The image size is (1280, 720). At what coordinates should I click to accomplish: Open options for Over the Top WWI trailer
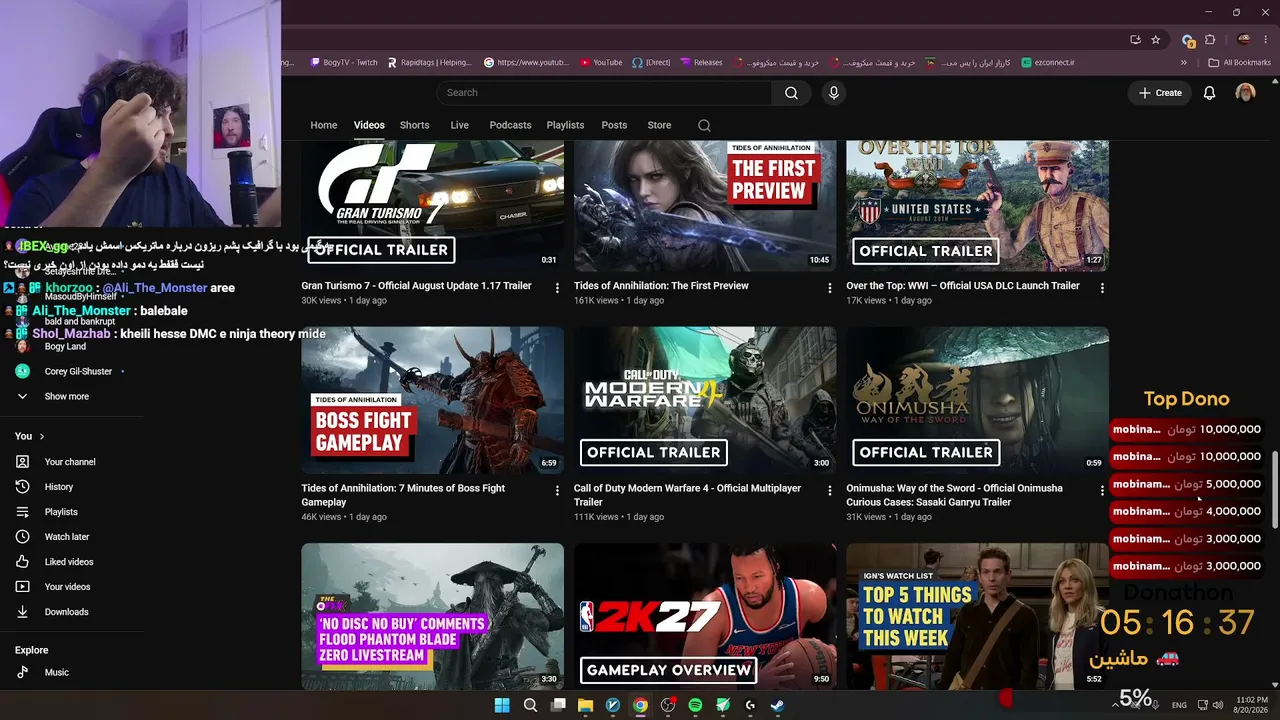(1102, 288)
